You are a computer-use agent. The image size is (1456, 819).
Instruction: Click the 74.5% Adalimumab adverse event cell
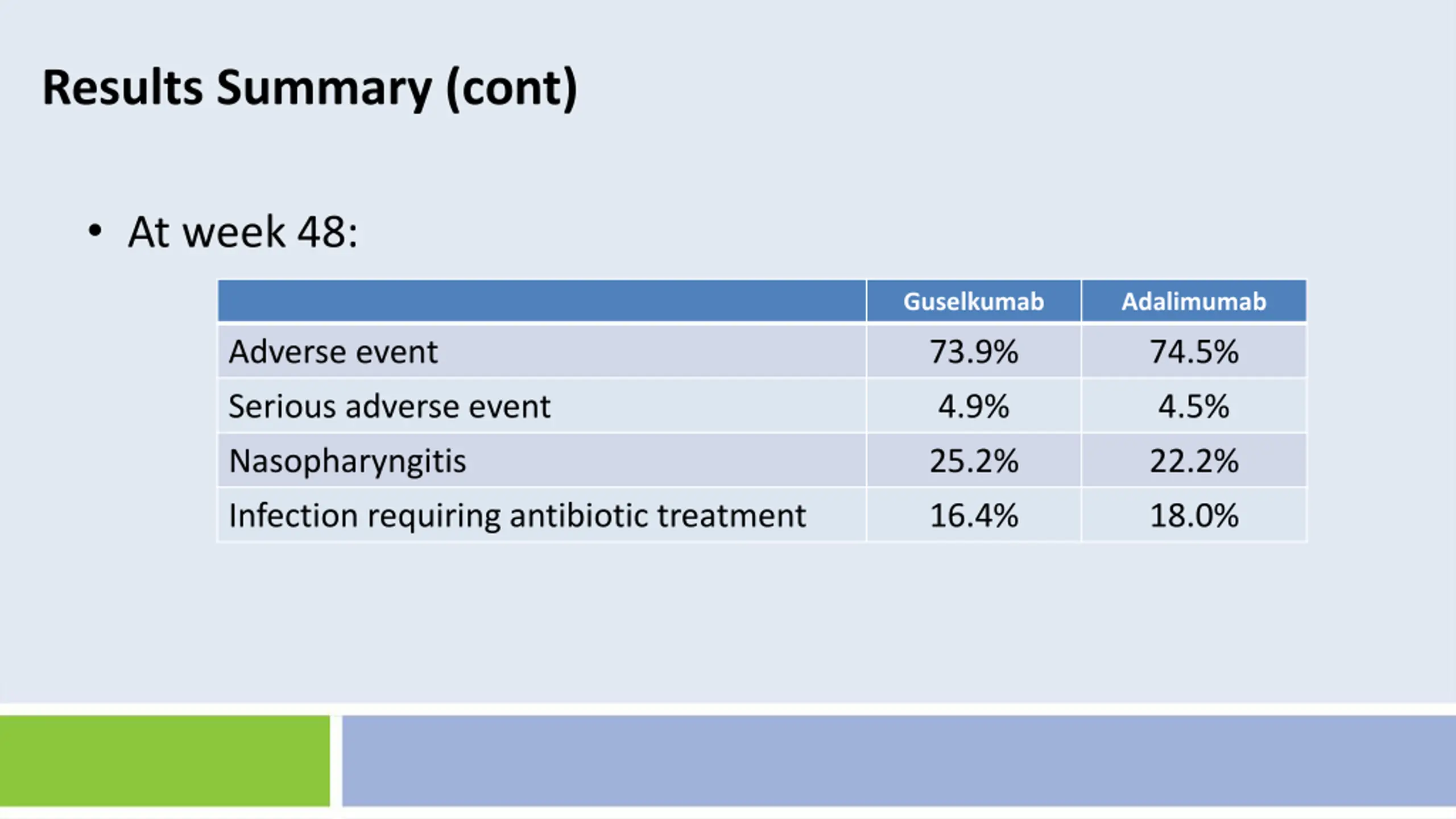pos(1194,351)
